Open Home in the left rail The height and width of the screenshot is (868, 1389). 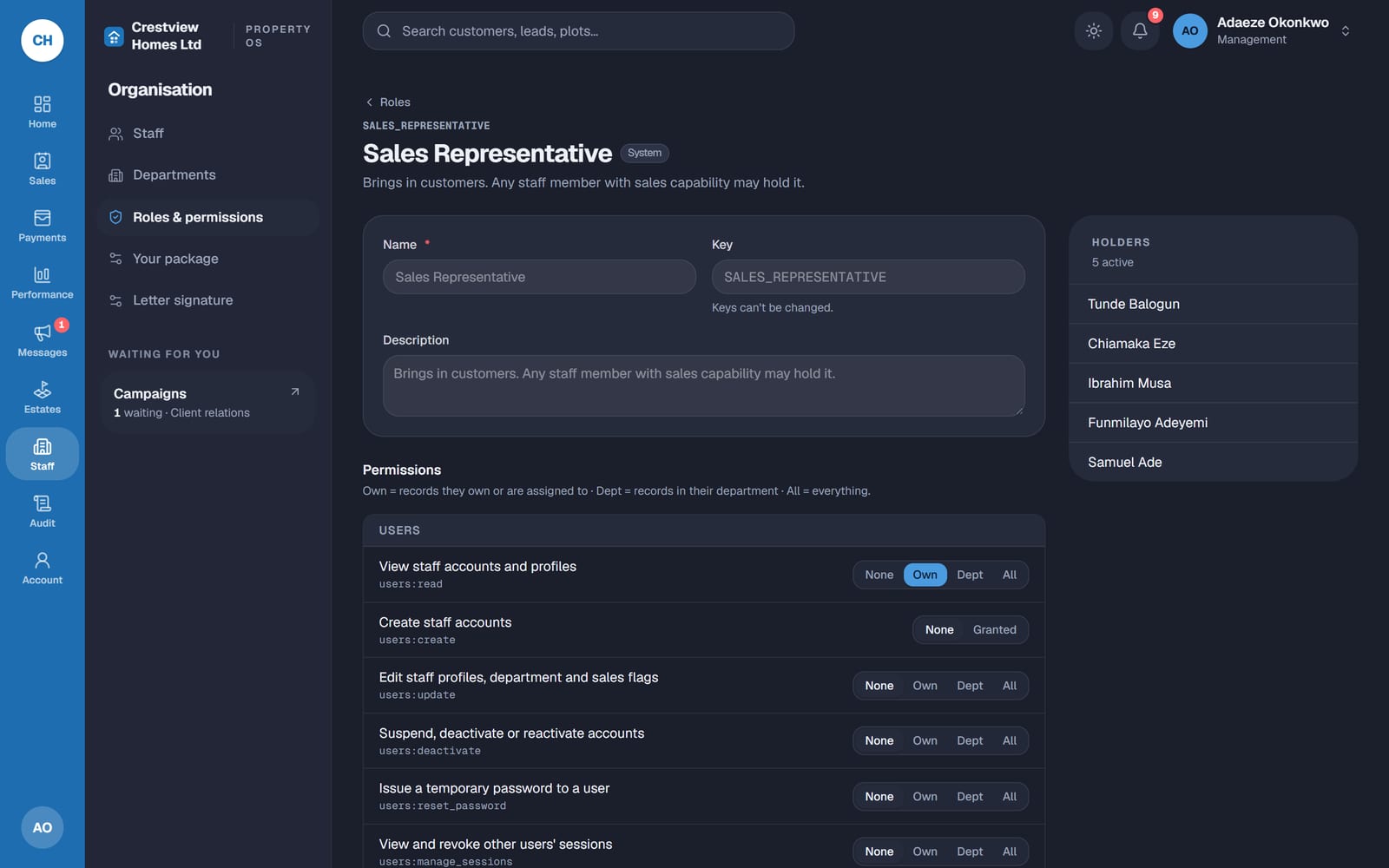(42, 113)
